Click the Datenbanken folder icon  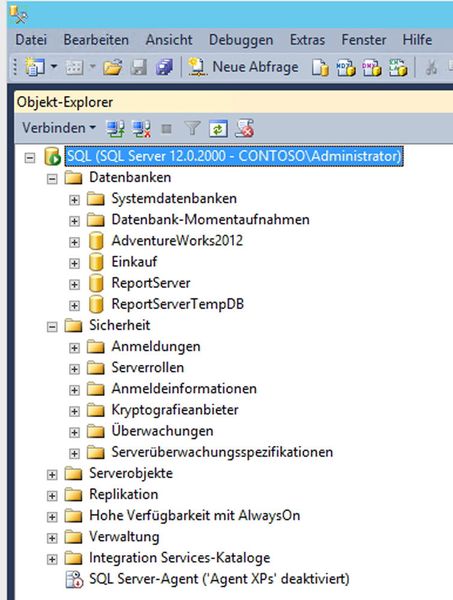coord(73,178)
